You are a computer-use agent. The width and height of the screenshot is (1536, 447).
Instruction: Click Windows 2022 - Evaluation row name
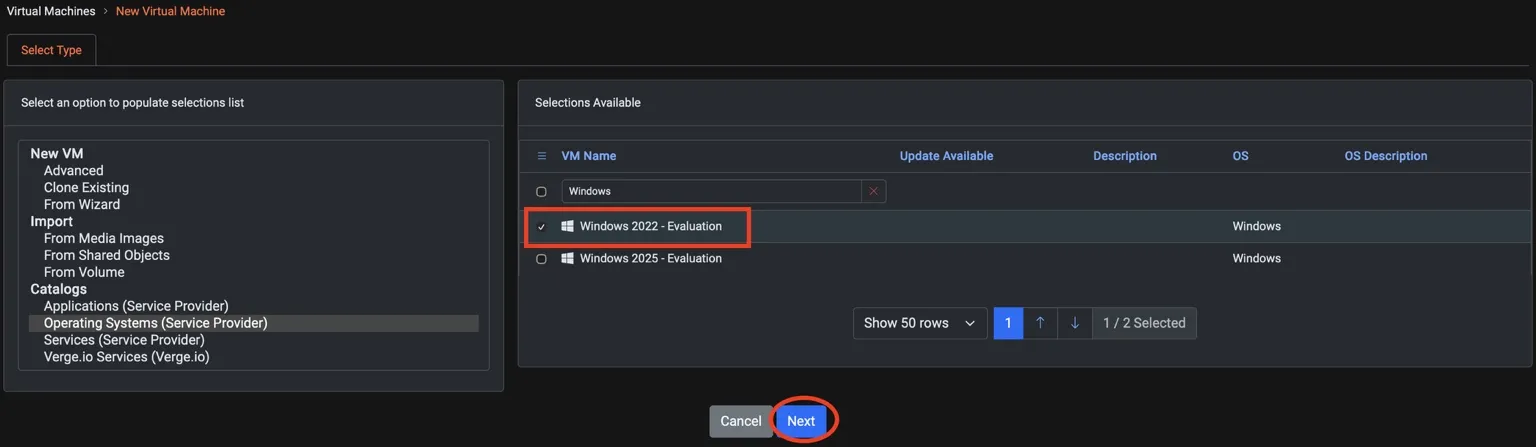point(651,226)
